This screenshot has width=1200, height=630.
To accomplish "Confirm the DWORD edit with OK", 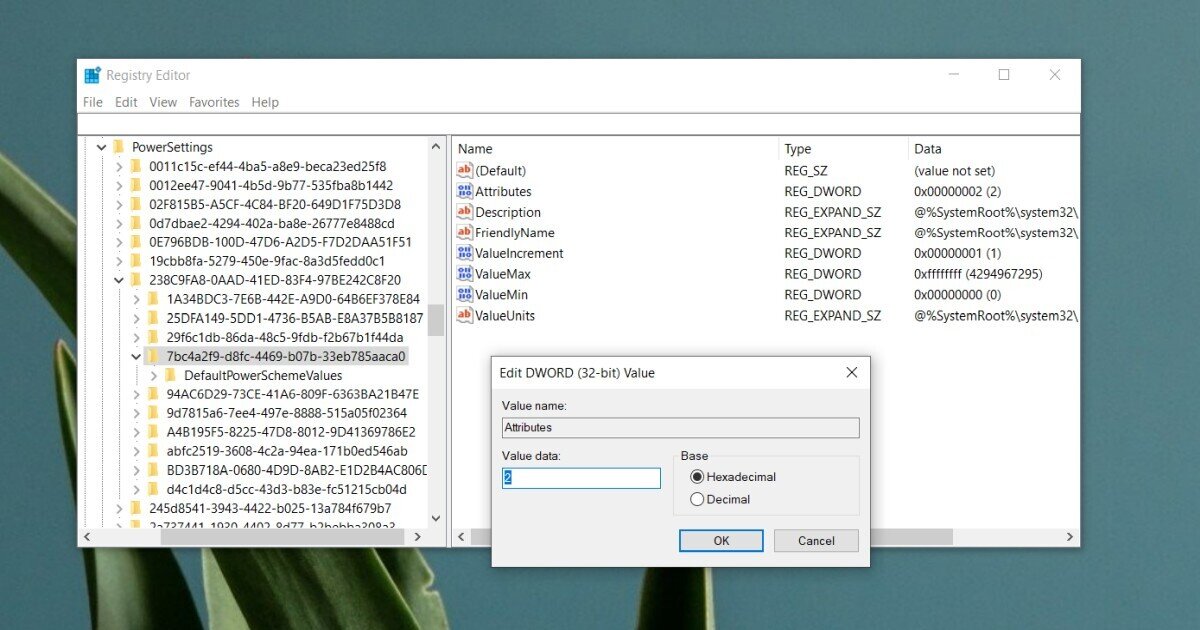I will tap(721, 541).
